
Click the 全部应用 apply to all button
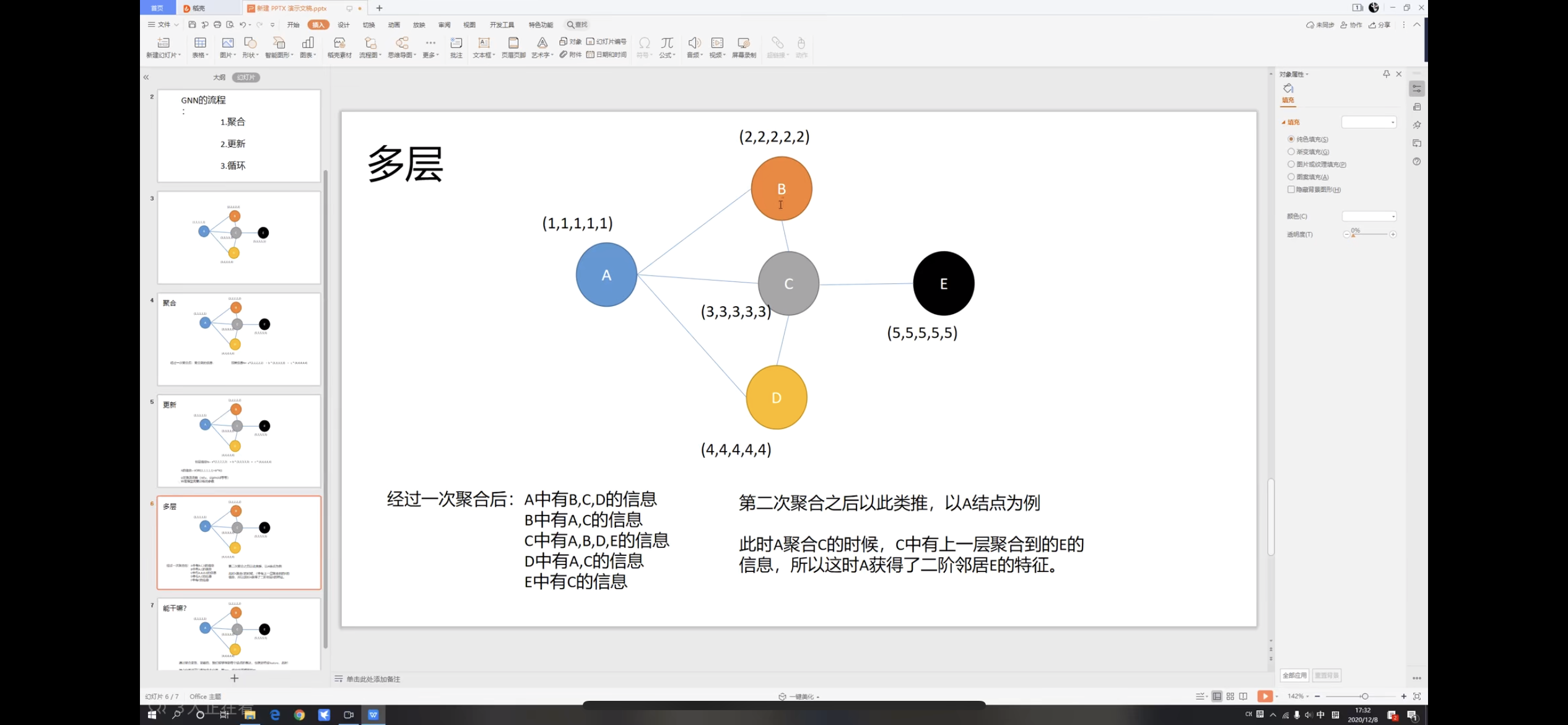tap(1294, 675)
